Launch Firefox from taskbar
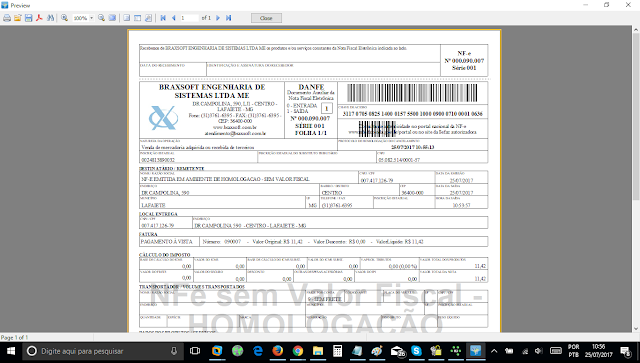Viewport: 640px width, 363px height. 278,351
